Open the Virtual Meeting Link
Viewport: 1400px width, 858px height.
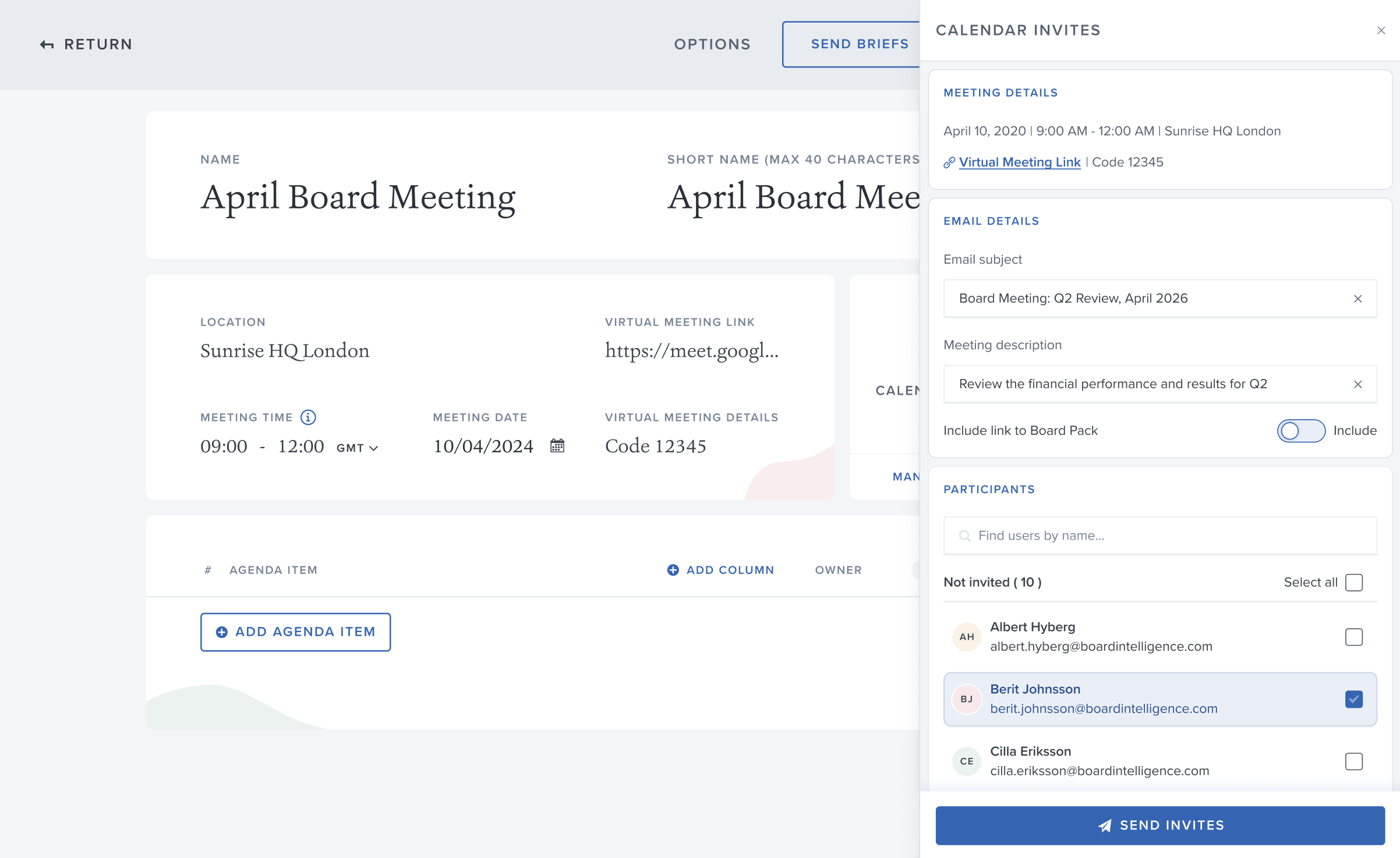point(1019,162)
